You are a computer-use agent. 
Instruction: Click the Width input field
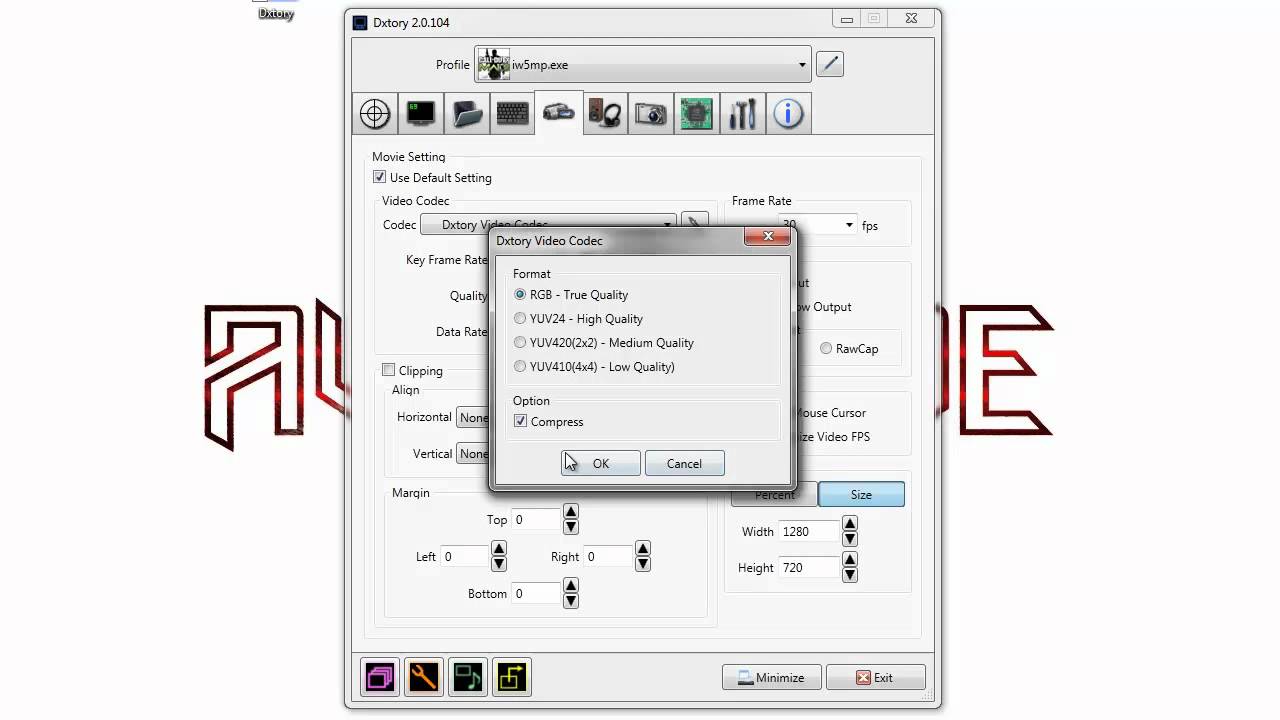click(808, 532)
